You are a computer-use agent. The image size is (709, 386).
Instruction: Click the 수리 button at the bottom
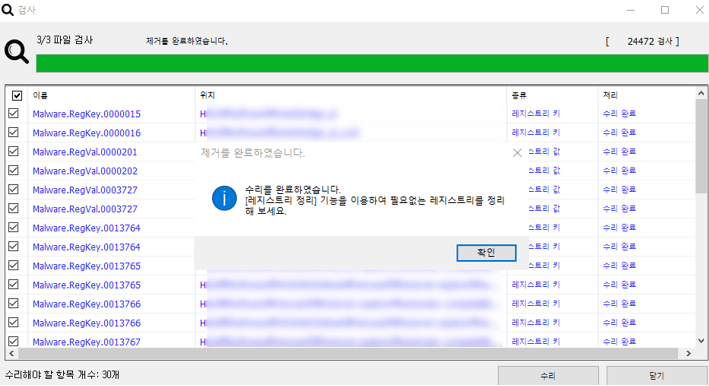[548, 376]
